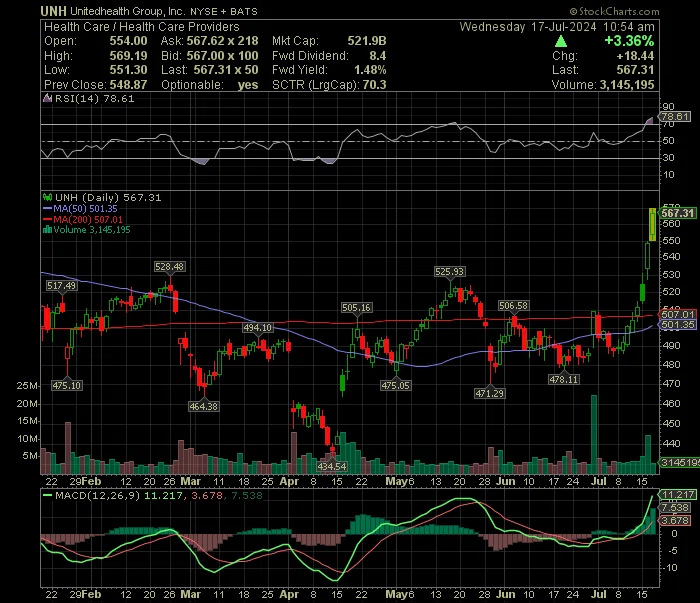Click the red MA(200) legend line marker
The height and width of the screenshot is (603, 700).
click(47, 219)
